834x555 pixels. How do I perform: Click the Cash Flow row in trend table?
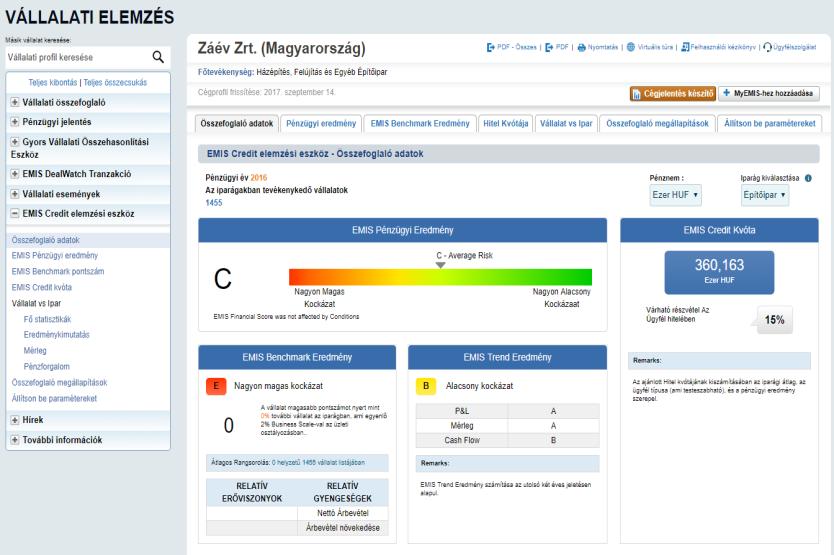point(507,441)
